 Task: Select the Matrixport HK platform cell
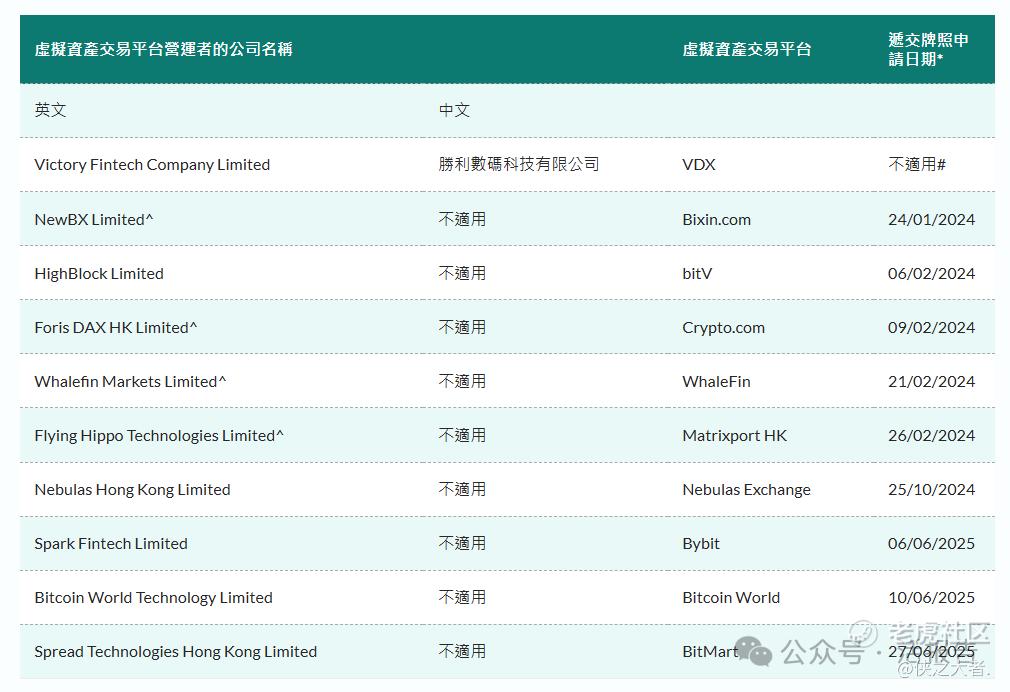tap(734, 436)
